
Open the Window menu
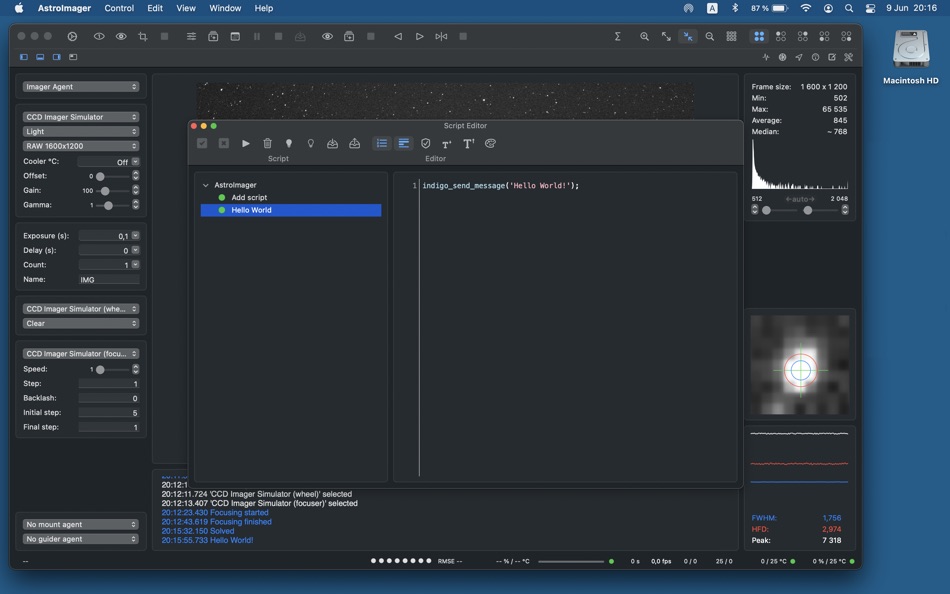pyautogui.click(x=225, y=8)
